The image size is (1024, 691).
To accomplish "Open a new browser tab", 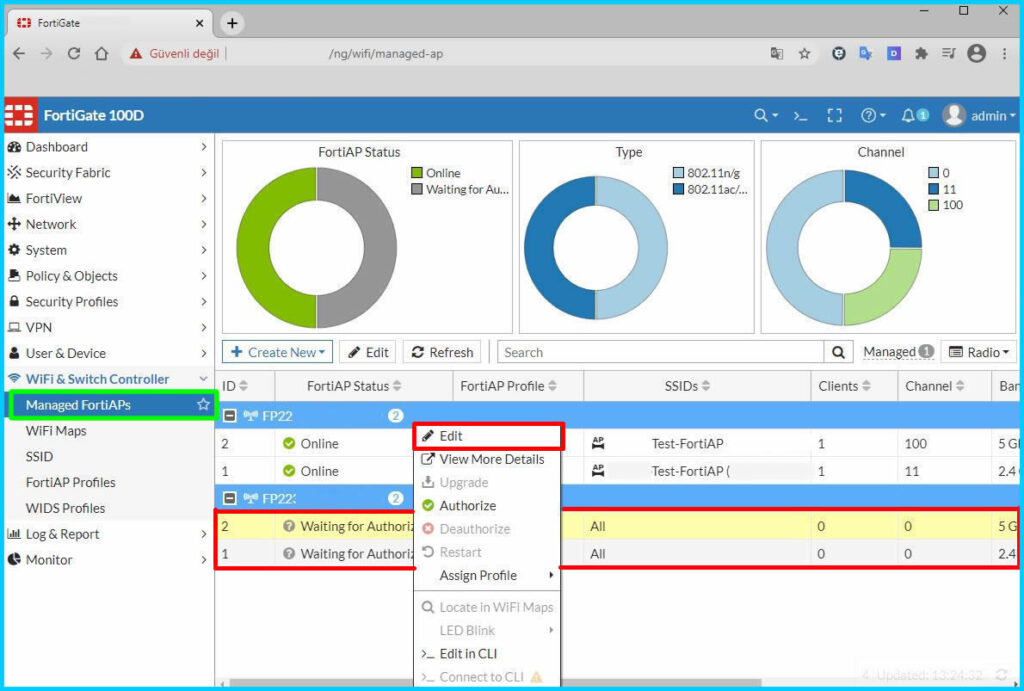I will (232, 23).
